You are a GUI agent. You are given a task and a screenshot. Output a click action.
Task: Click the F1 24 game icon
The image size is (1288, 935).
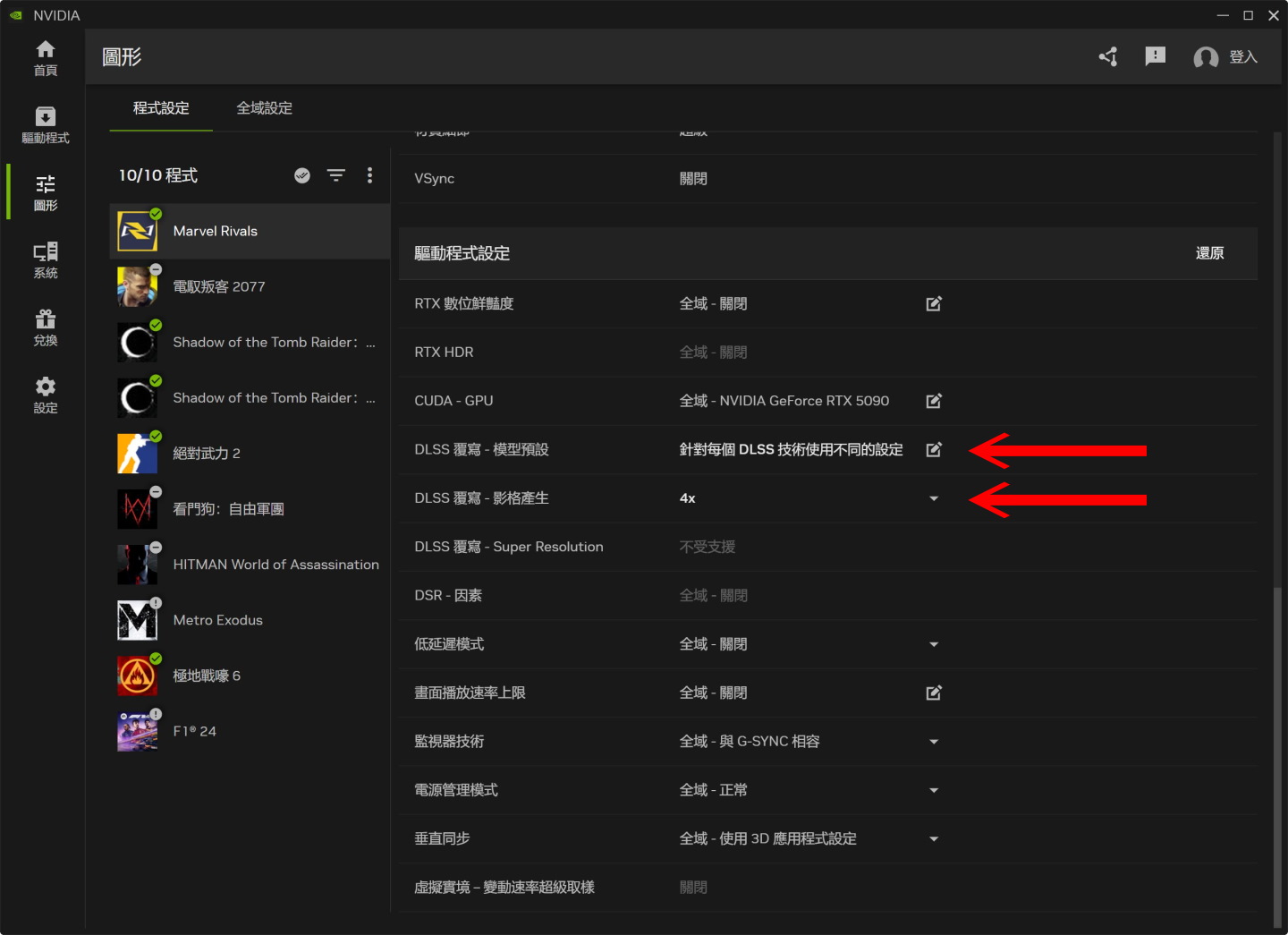pyautogui.click(x=138, y=731)
